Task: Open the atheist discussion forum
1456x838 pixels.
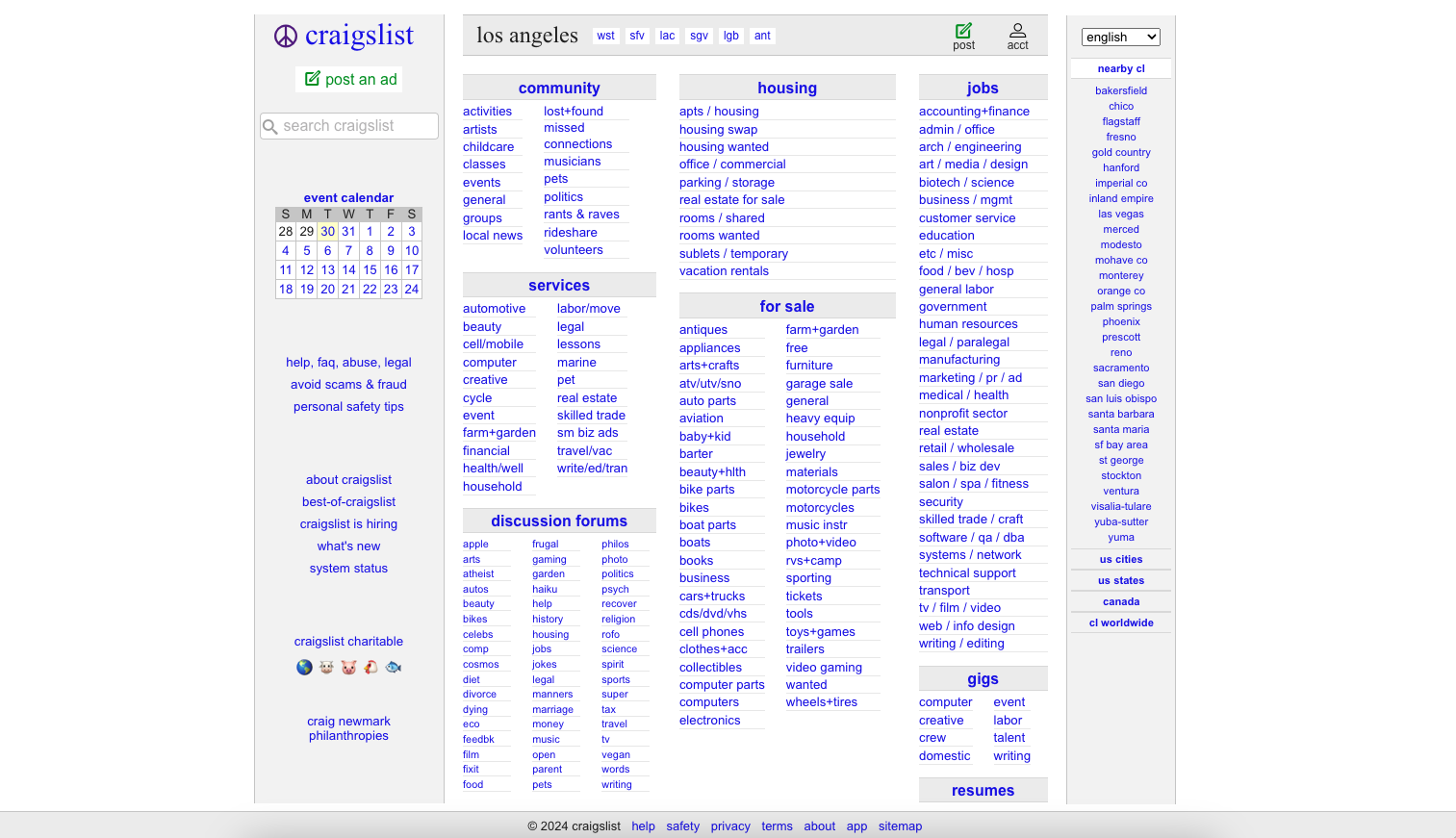Action: 478,574
